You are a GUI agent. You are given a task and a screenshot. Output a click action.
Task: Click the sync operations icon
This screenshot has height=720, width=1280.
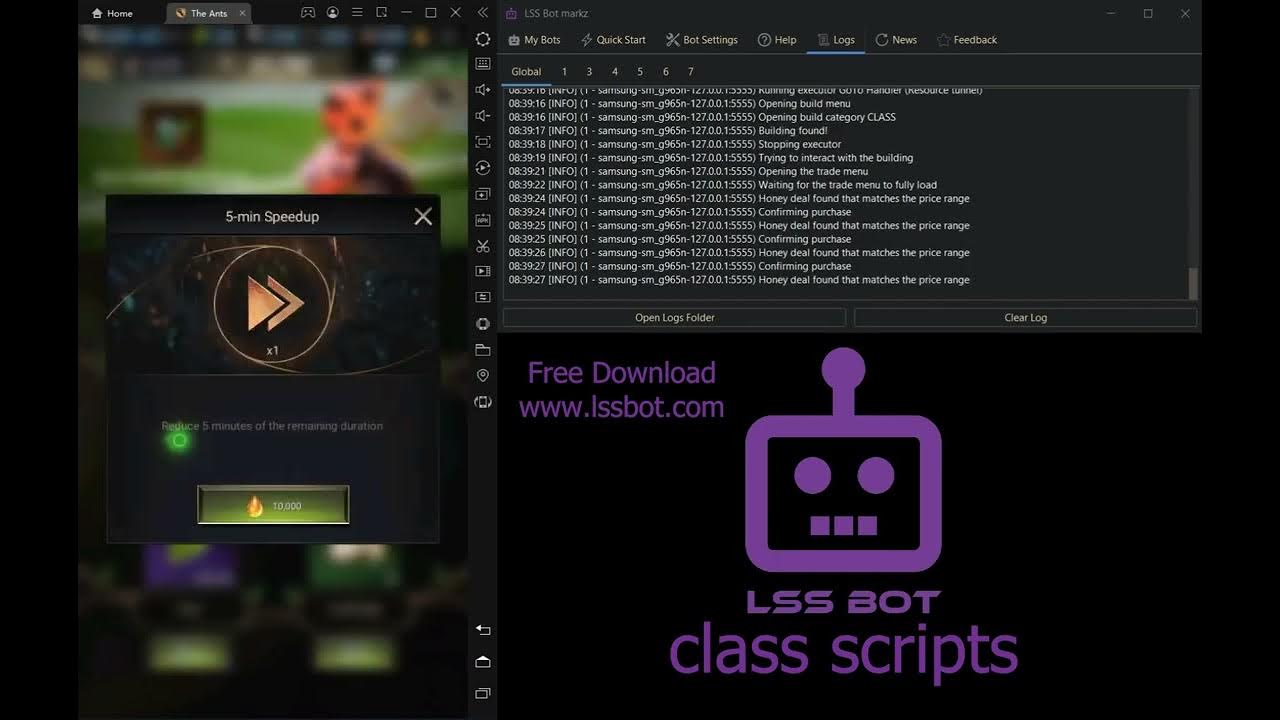(483, 297)
